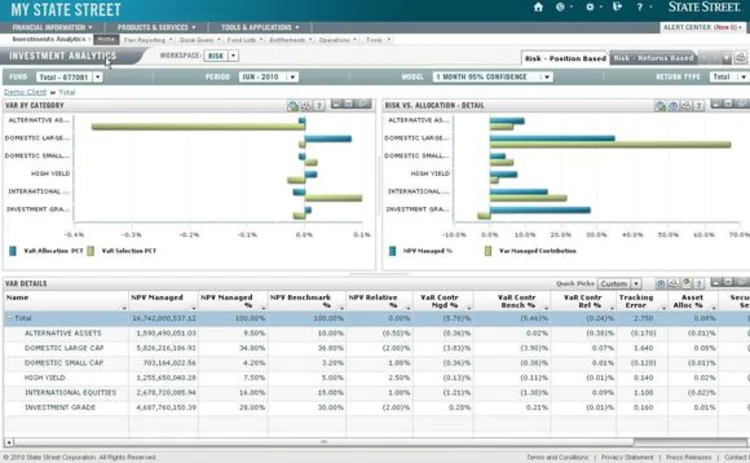
Task: Click the round blue icon in Risk vs. Allocation panel
Action: pyautogui.click(x=673, y=106)
